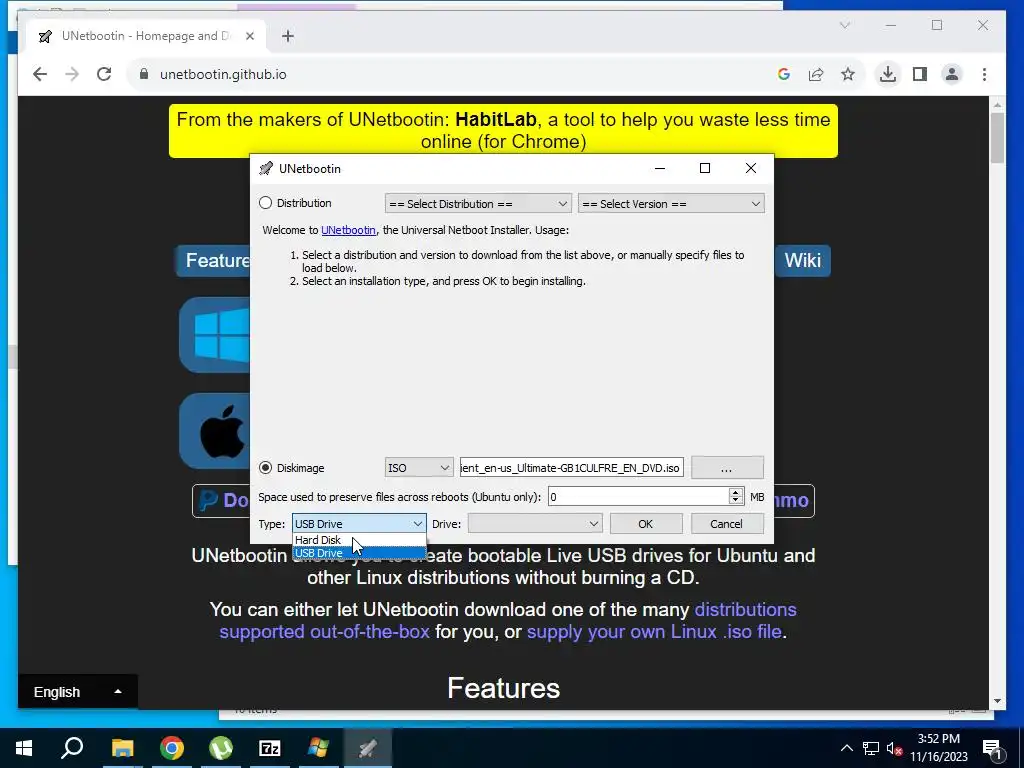Open the Chrome downloads icon
Image resolution: width=1024 pixels, height=768 pixels.
(888, 74)
